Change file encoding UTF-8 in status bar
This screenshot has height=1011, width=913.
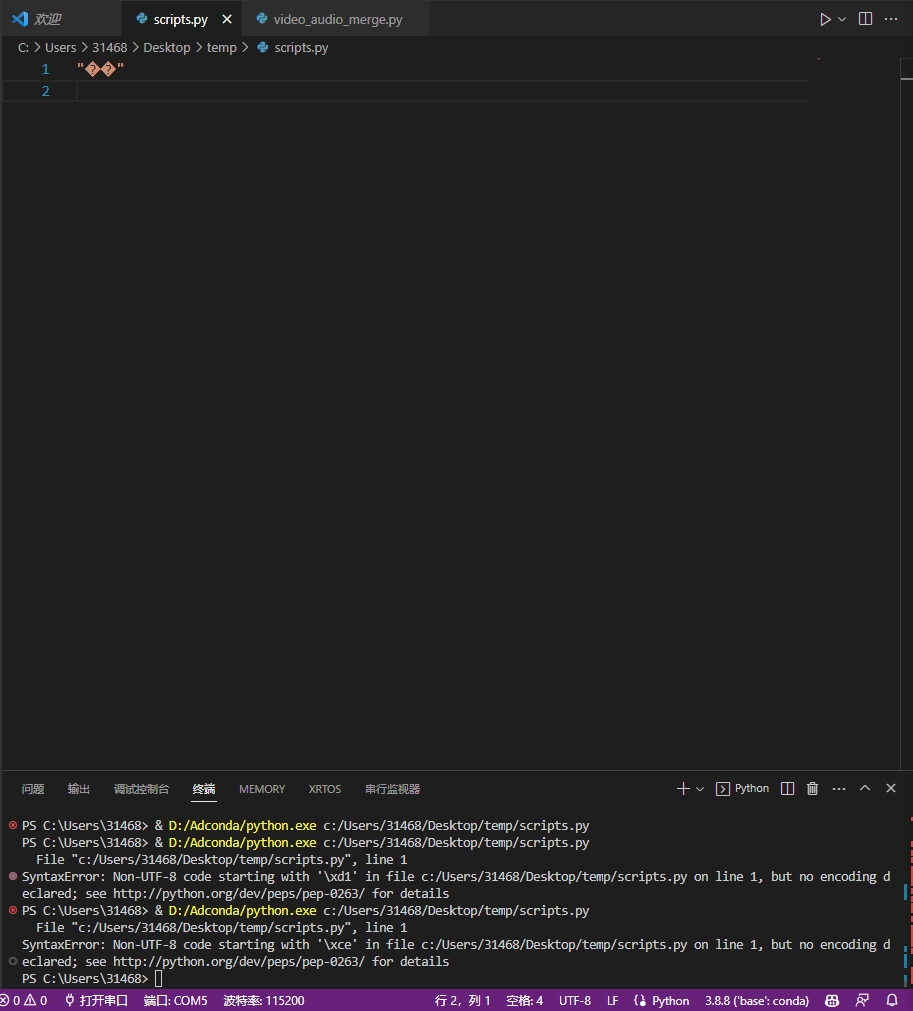point(574,1000)
